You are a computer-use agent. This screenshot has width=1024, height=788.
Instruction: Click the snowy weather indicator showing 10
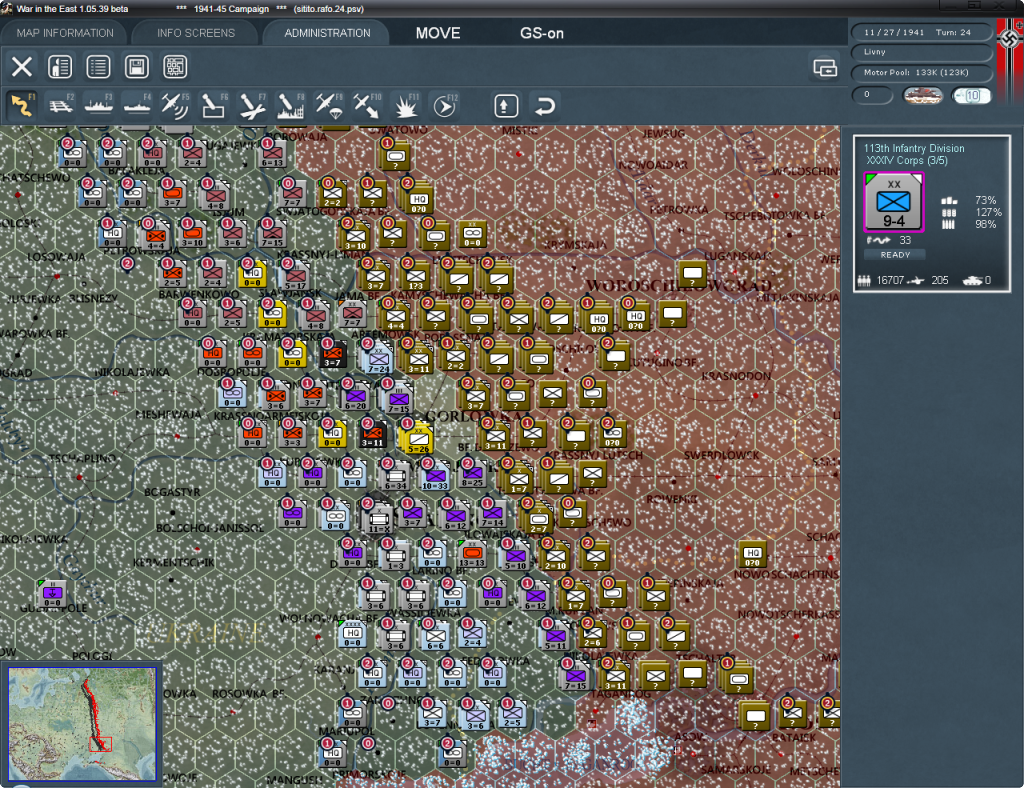tap(970, 95)
